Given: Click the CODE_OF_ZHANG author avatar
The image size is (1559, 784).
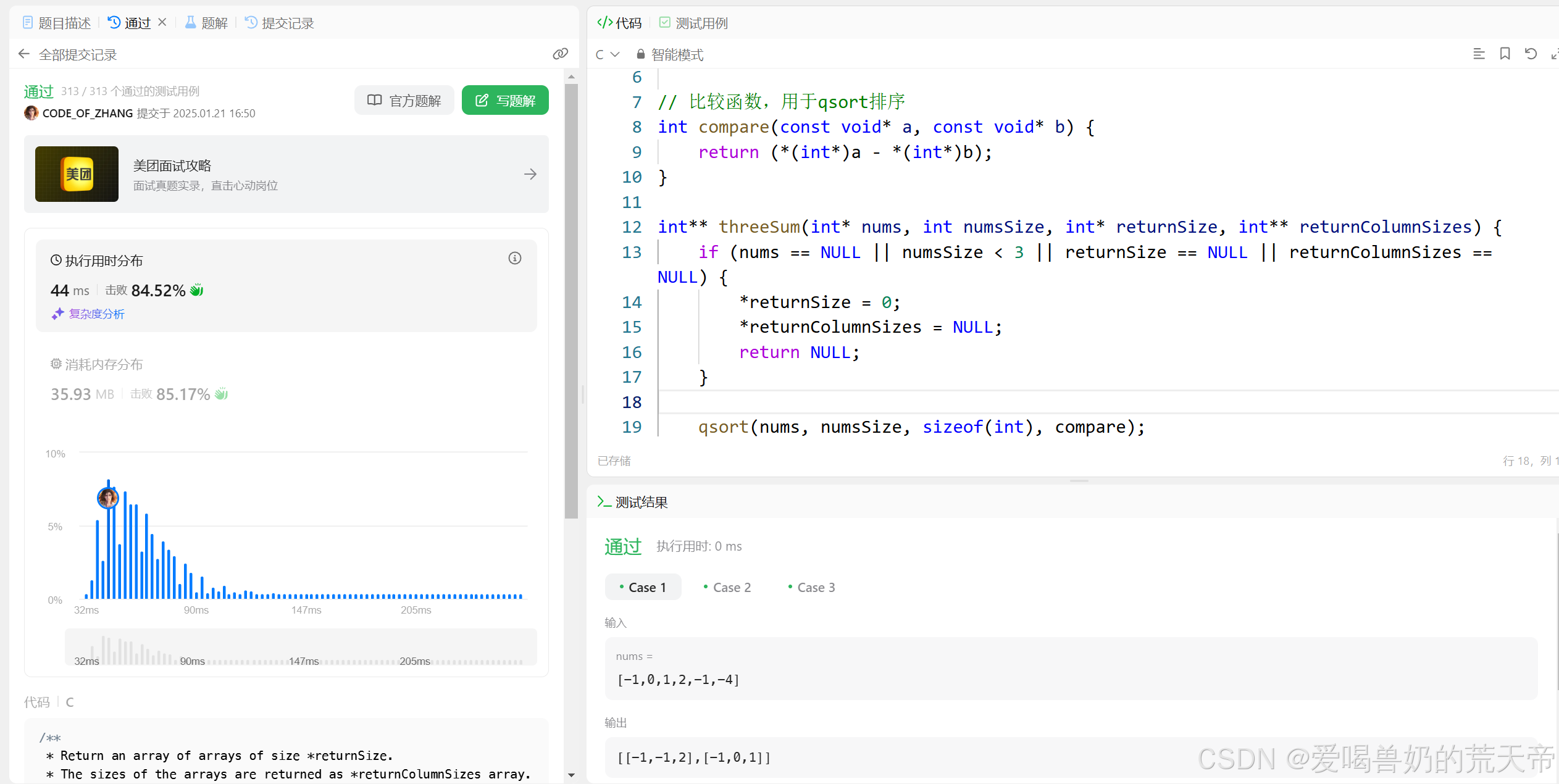Looking at the screenshot, I should [31, 113].
